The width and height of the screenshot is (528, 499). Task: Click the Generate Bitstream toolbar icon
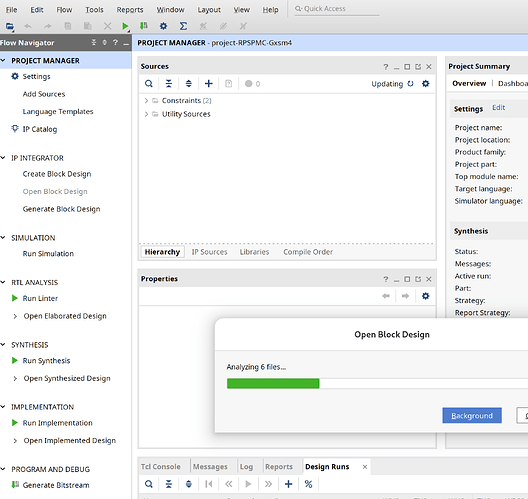[144, 26]
